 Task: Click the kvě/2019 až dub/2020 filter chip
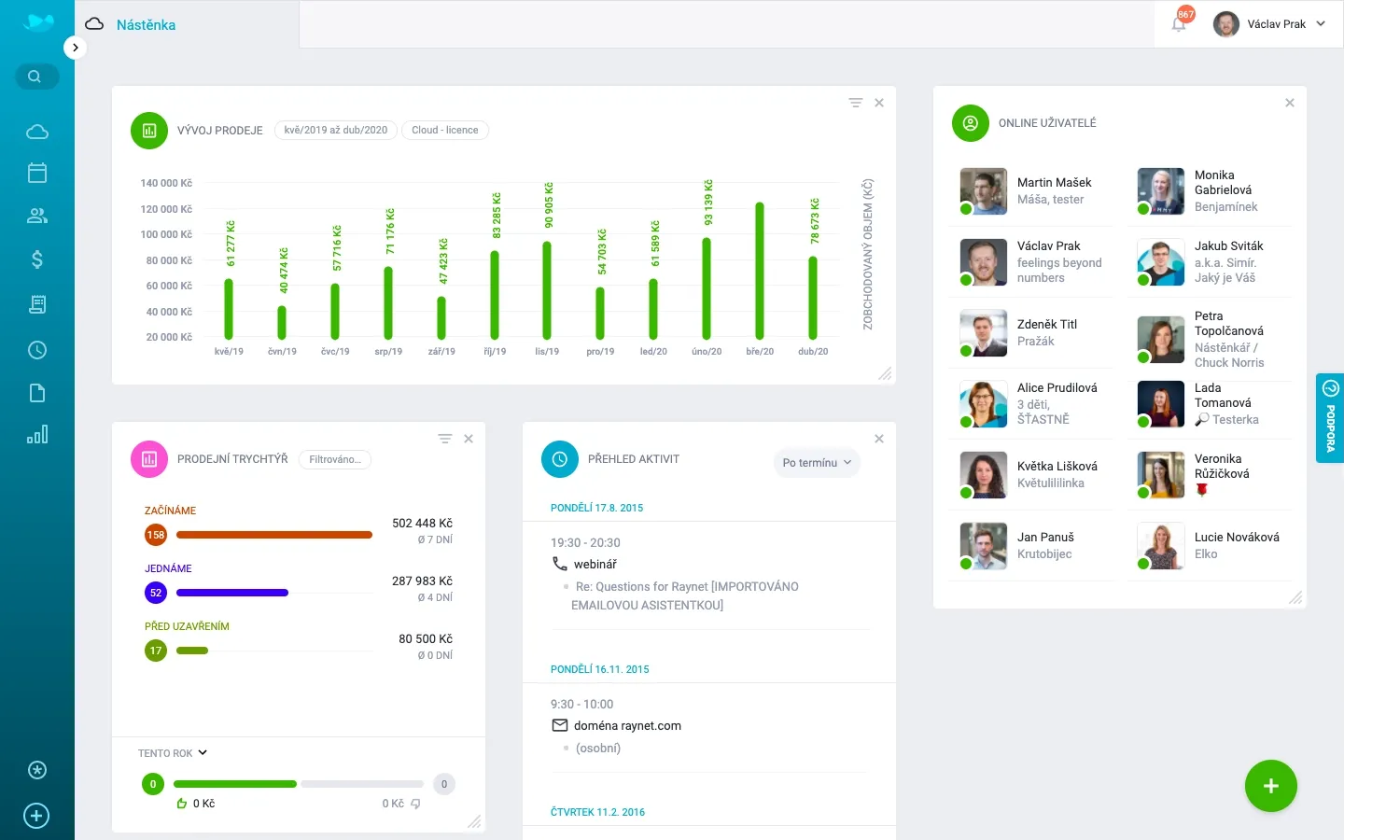pos(336,131)
